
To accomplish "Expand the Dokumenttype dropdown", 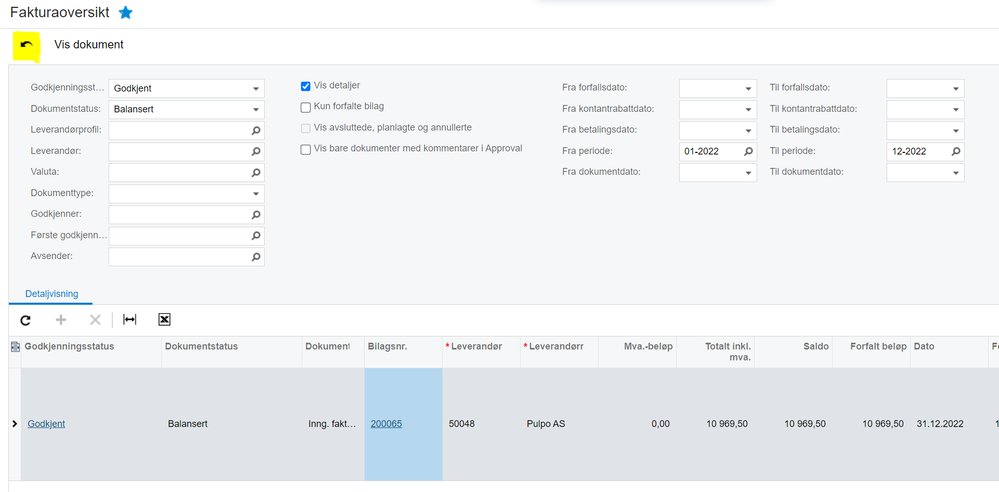I will click(255, 194).
